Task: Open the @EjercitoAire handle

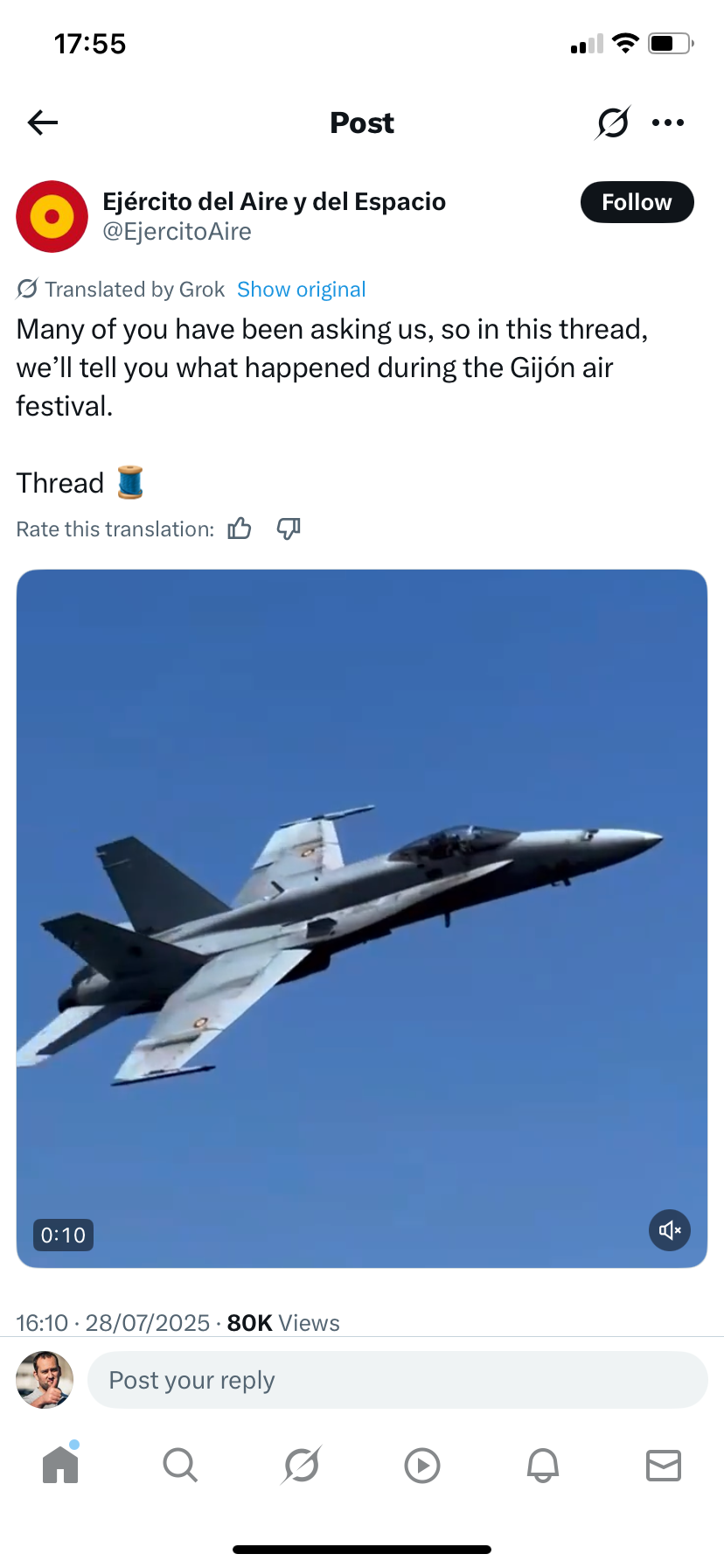Action: (177, 232)
